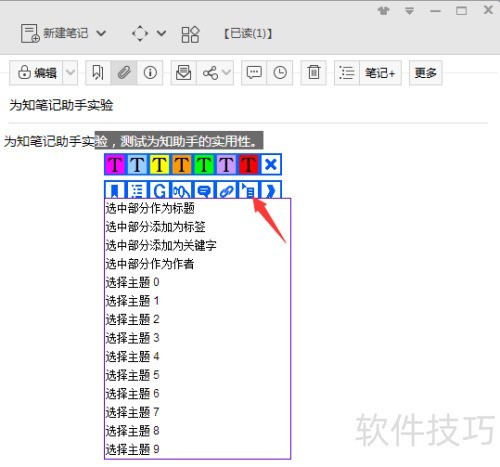
Task: Select 选择主题 2 from menu
Action: coord(197,320)
